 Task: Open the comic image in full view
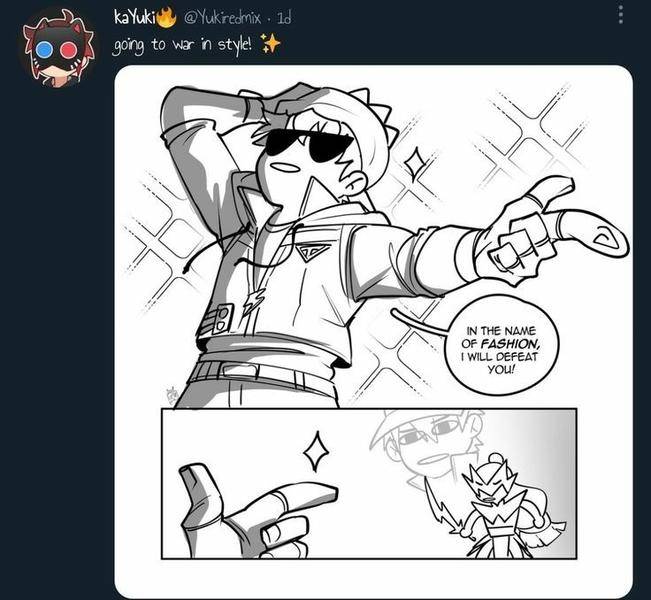[x=373, y=331]
